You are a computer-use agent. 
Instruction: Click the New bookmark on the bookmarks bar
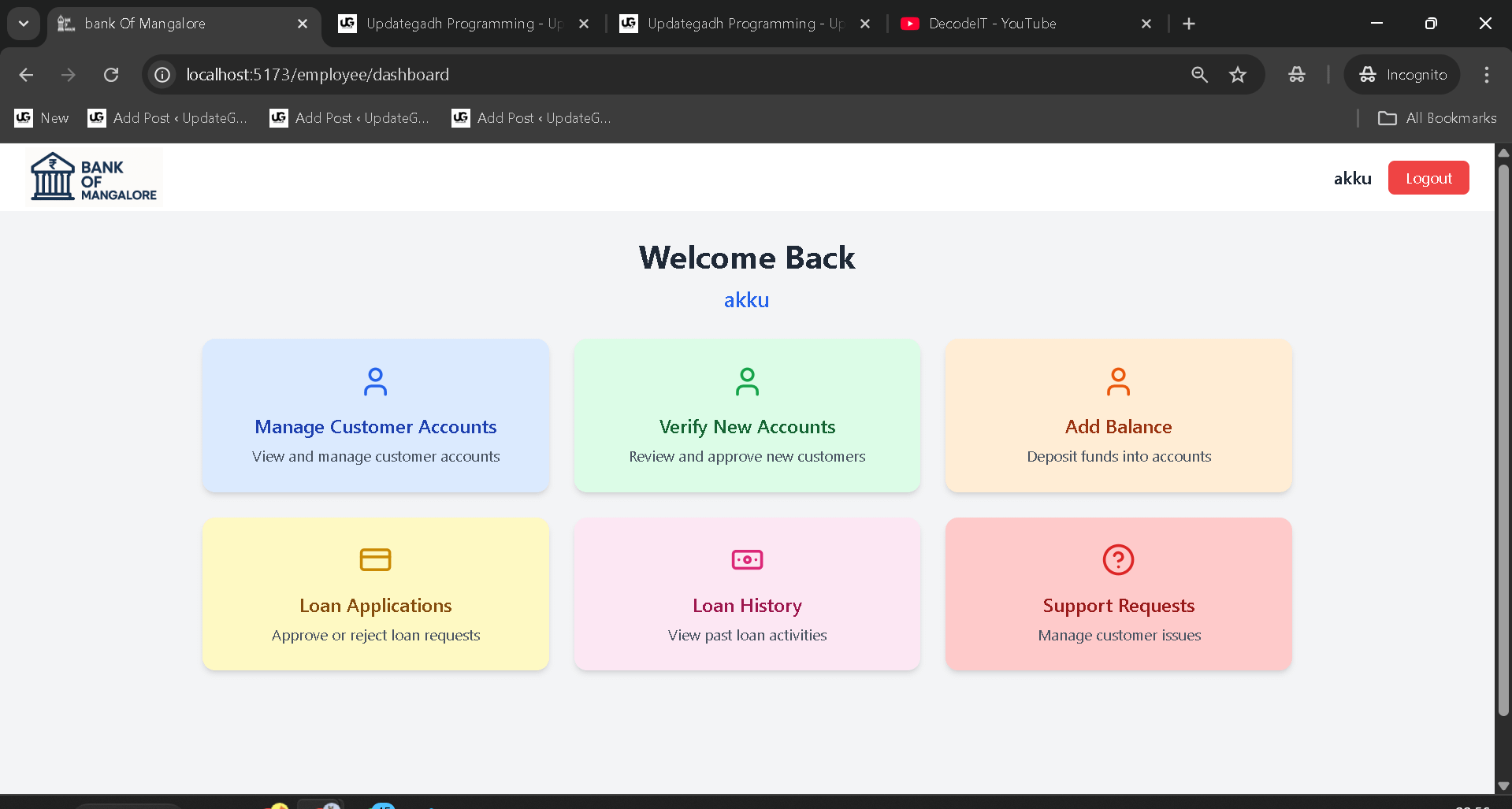(x=42, y=118)
